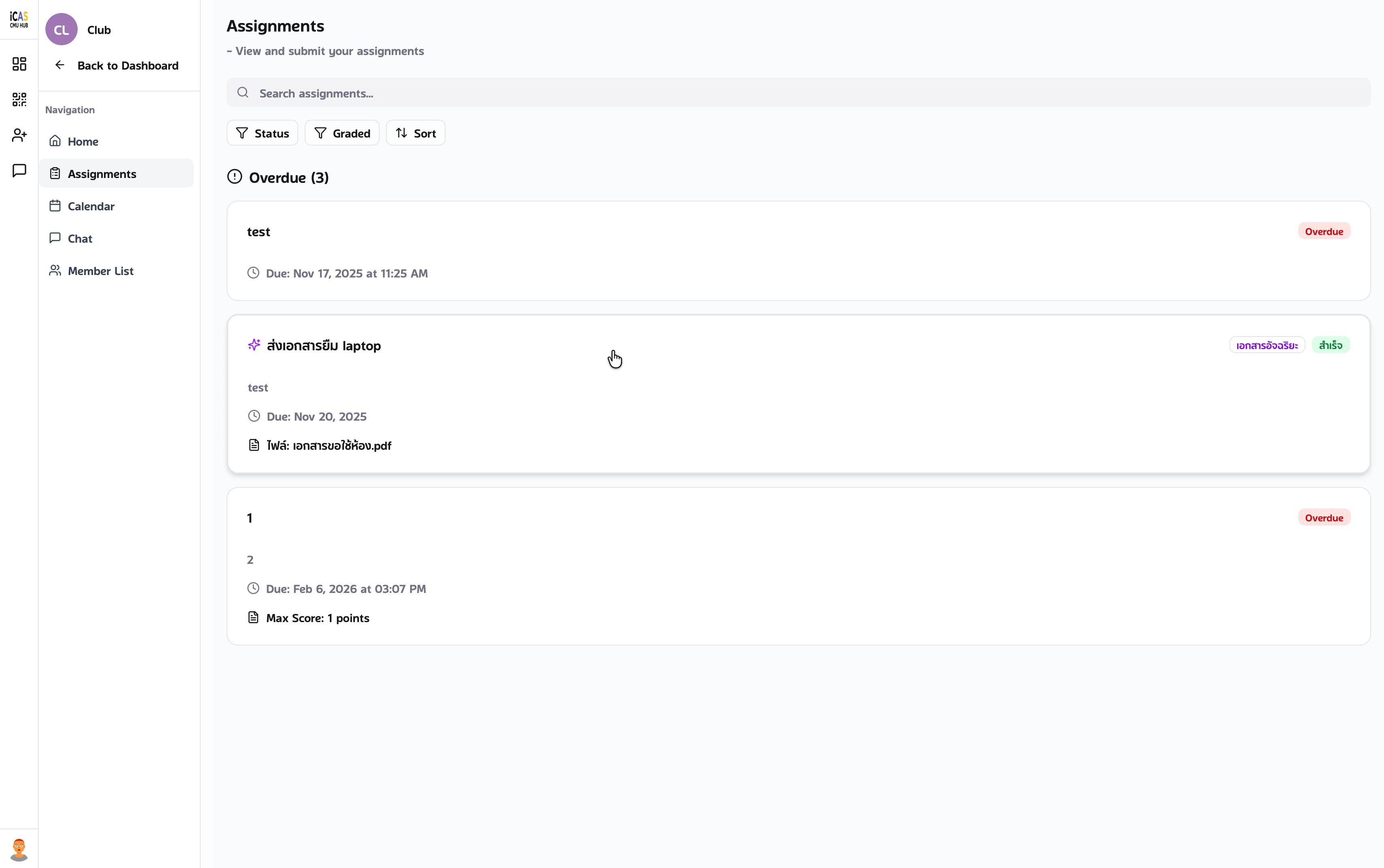Click 'Due: Feb 6, 2026 at 03:07 PM'

pyautogui.click(x=346, y=589)
